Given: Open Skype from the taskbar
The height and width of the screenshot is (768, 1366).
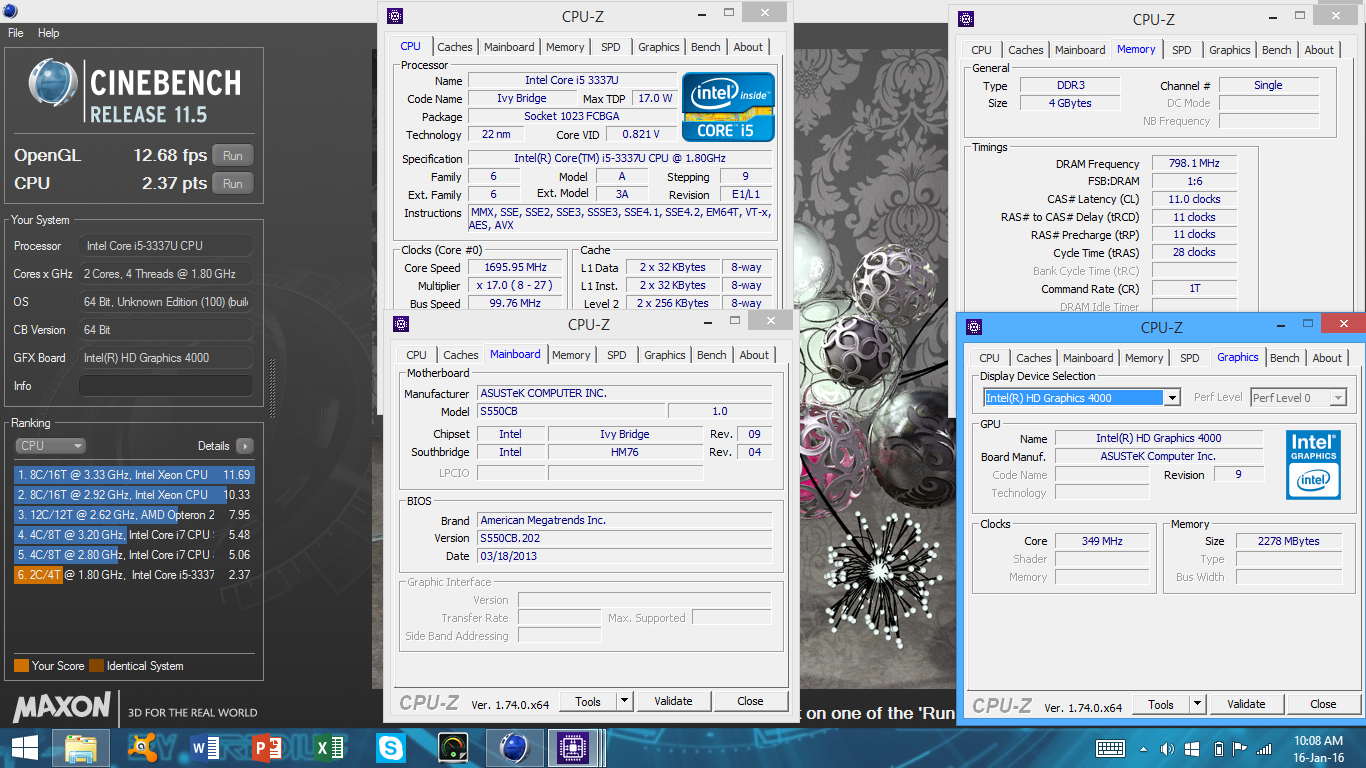Looking at the screenshot, I should pyautogui.click(x=390, y=748).
